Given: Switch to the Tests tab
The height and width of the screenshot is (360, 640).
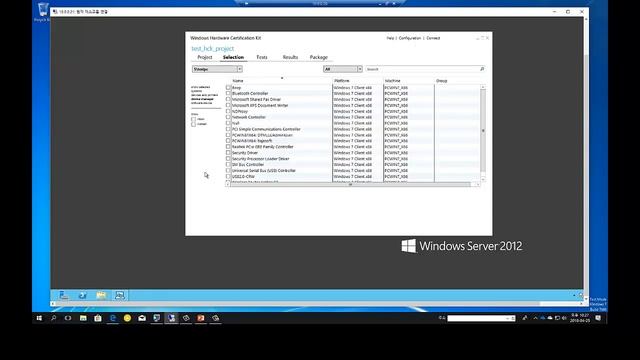Looking at the screenshot, I should click(262, 57).
